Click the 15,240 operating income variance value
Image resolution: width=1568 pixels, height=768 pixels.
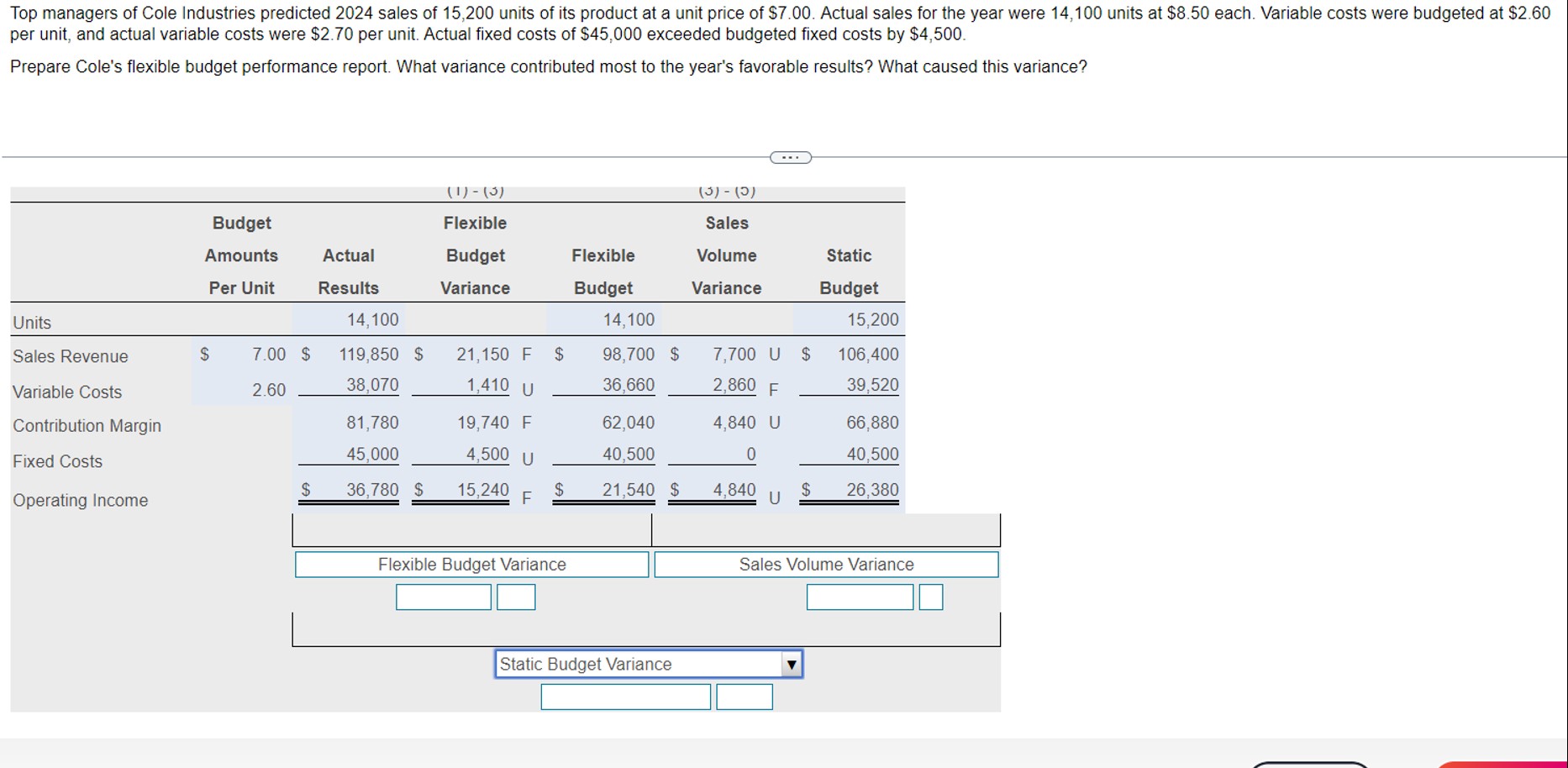(483, 490)
